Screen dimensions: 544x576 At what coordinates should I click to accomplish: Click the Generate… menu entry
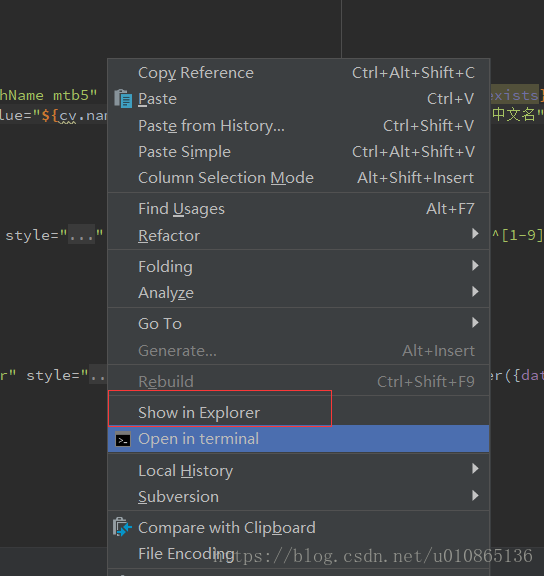click(x=298, y=350)
